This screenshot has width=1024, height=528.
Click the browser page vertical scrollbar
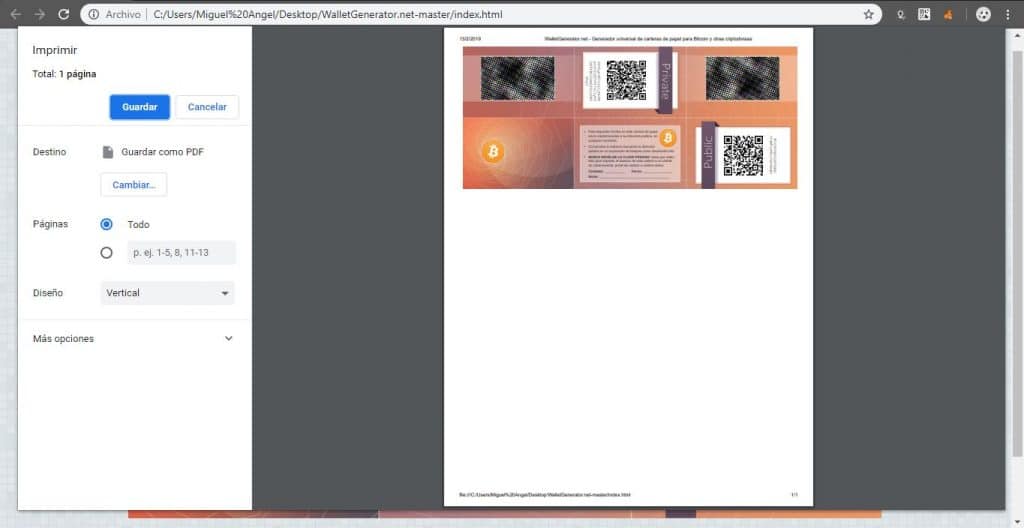click(x=1017, y=255)
